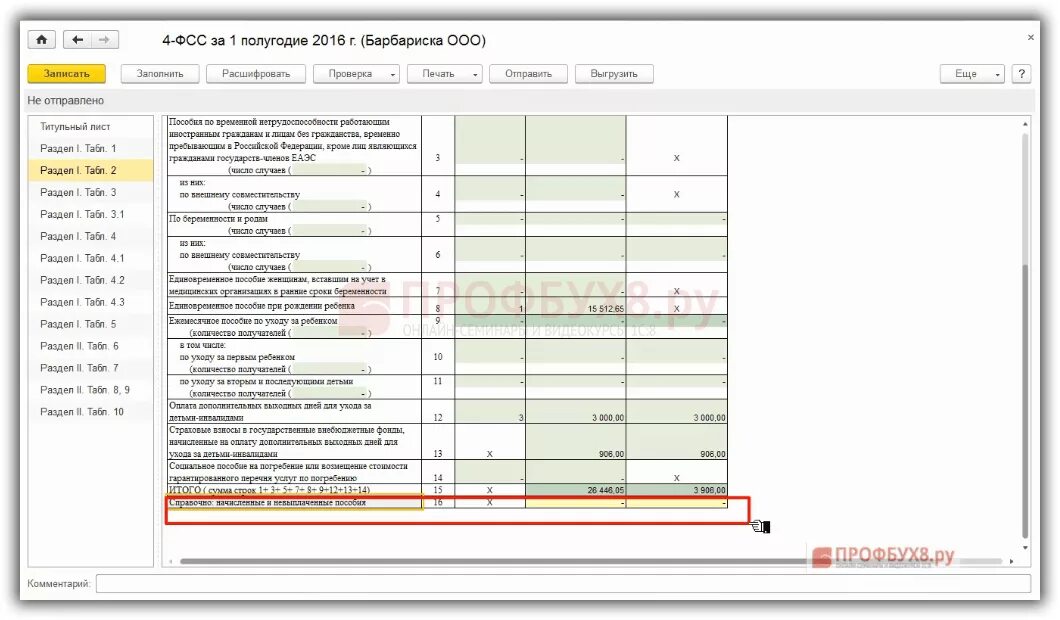The height and width of the screenshot is (620, 1060).
Task: Click the home icon in the title bar
Action: [x=40, y=39]
